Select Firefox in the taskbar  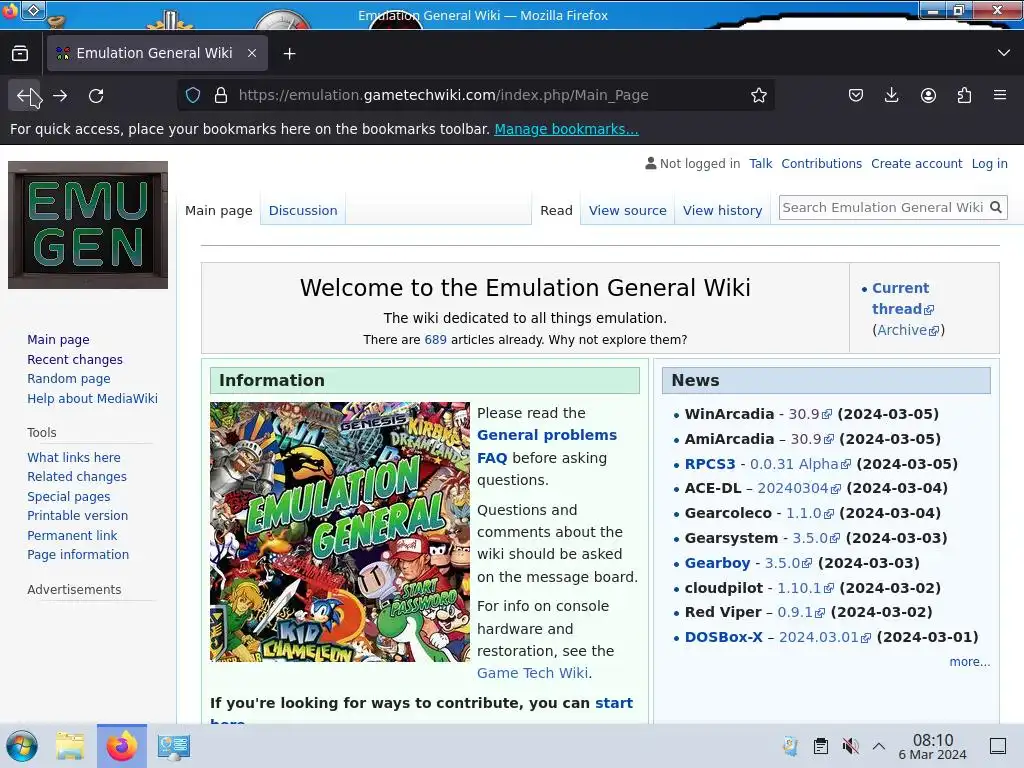click(x=121, y=746)
